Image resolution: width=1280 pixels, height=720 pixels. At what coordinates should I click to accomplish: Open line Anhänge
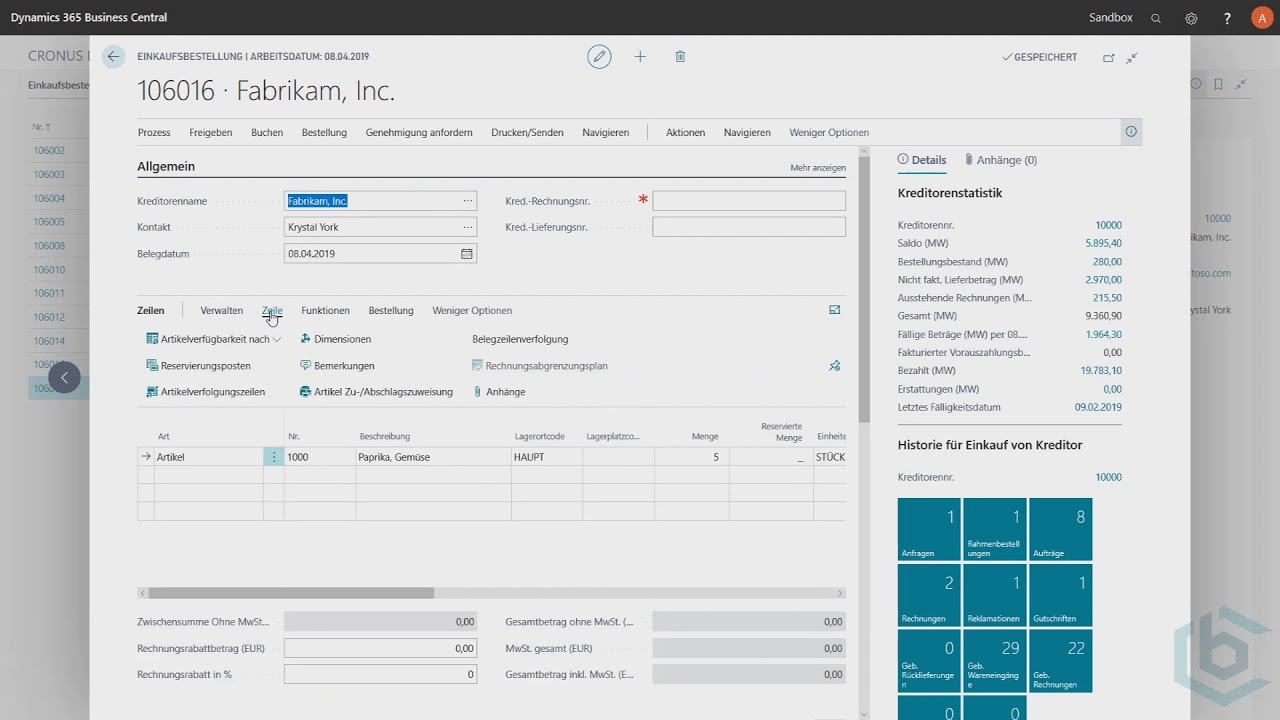[498, 392]
